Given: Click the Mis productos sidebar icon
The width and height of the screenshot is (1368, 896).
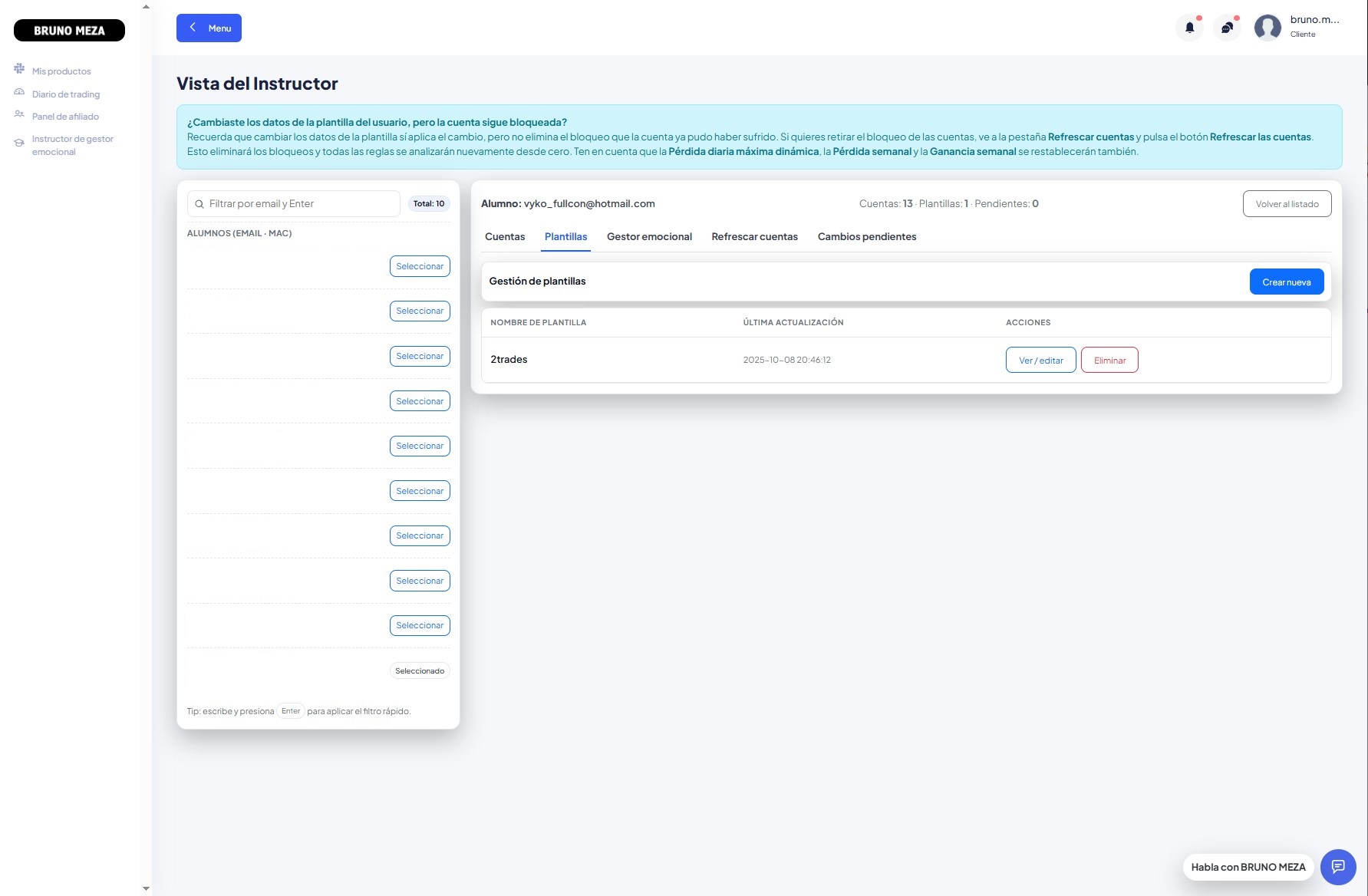Looking at the screenshot, I should point(19,70).
